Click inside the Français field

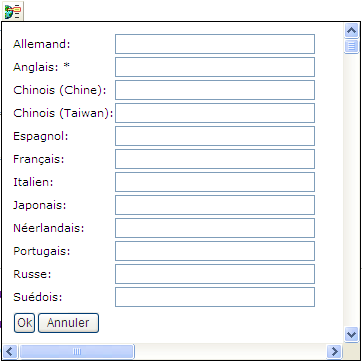point(215,159)
